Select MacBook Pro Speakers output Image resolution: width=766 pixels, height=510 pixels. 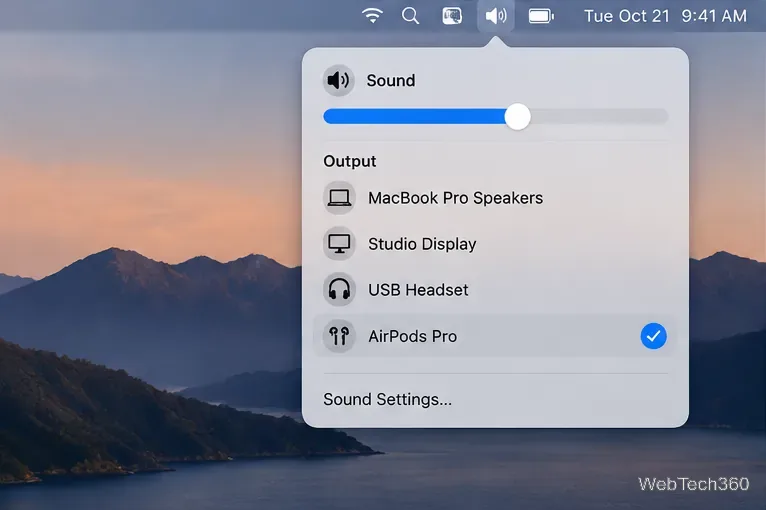point(495,198)
